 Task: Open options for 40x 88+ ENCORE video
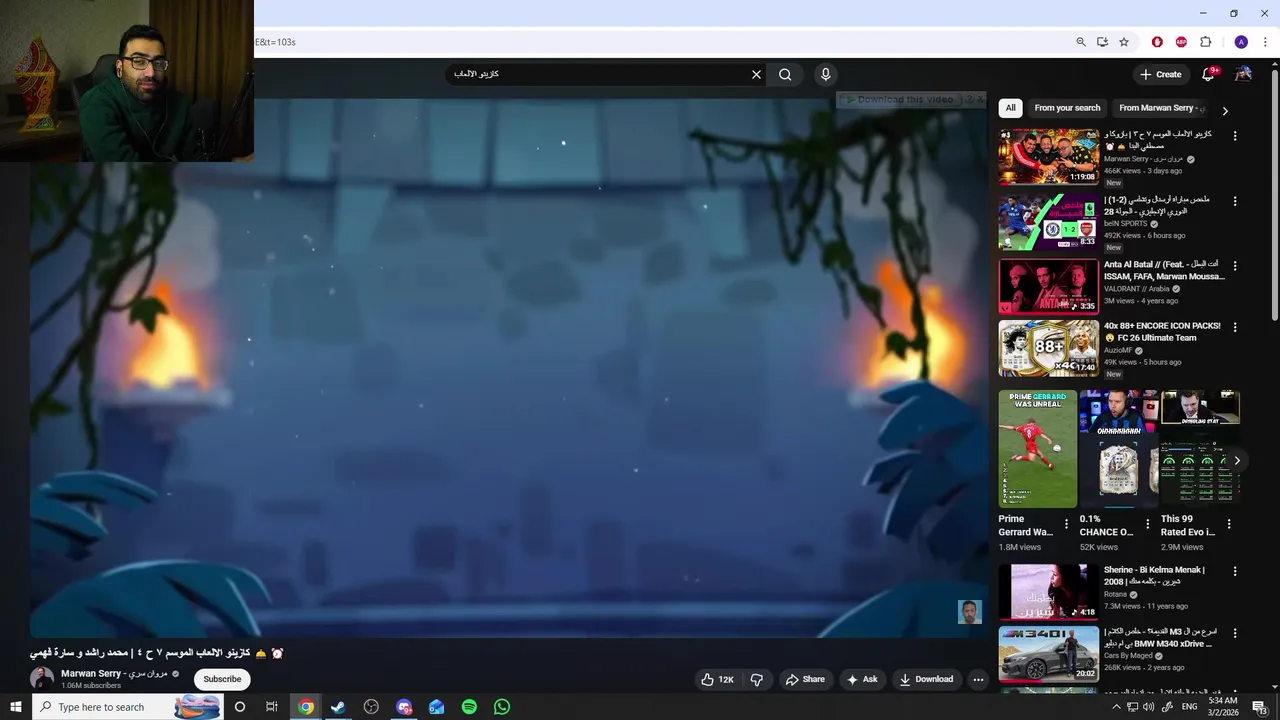pos(1235,327)
